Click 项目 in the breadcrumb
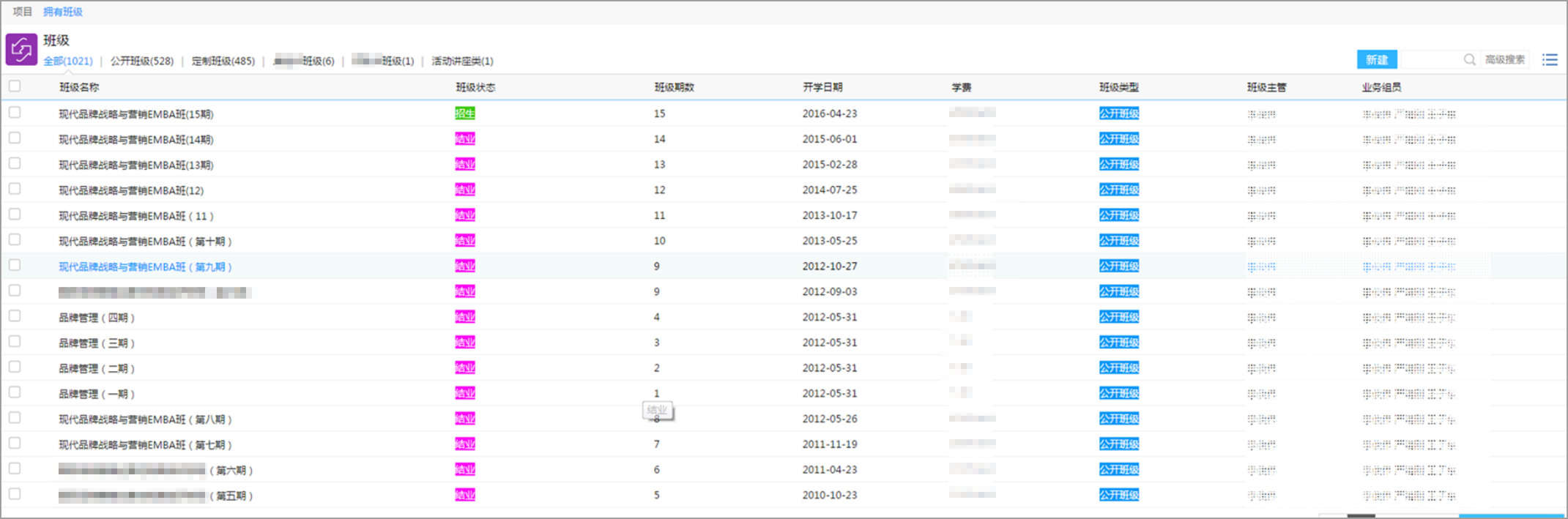 pyautogui.click(x=23, y=12)
